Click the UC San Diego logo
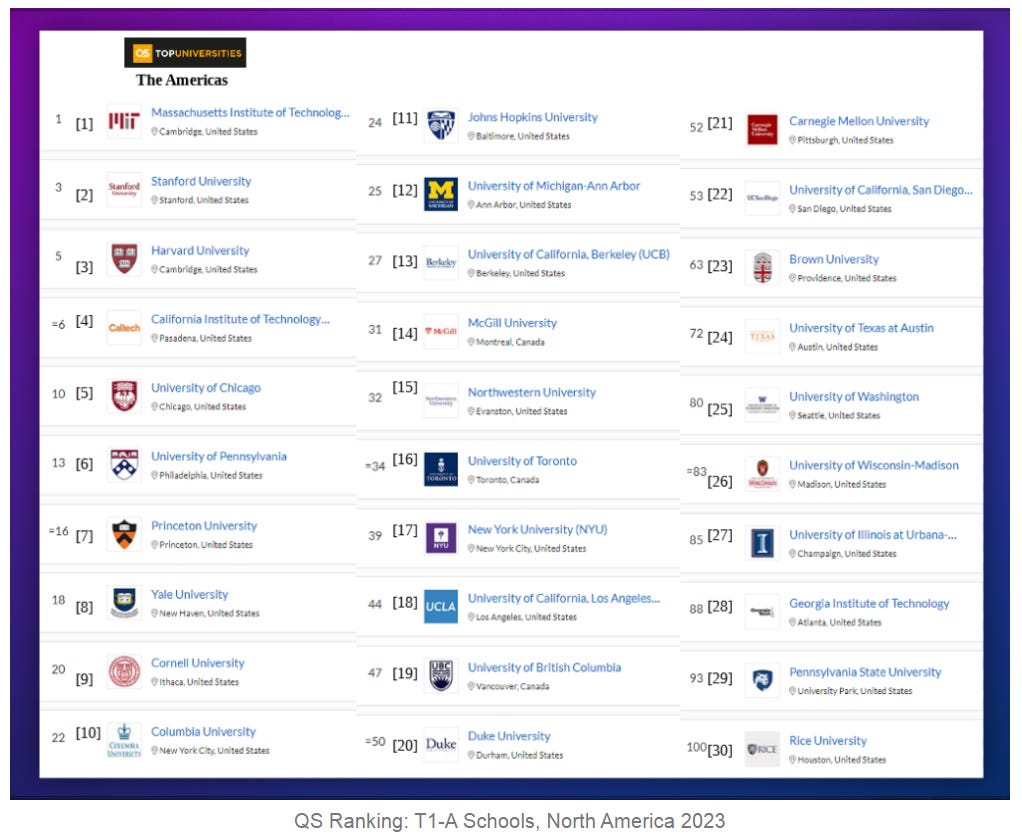Viewport: 1022px width, 839px height. point(762,198)
